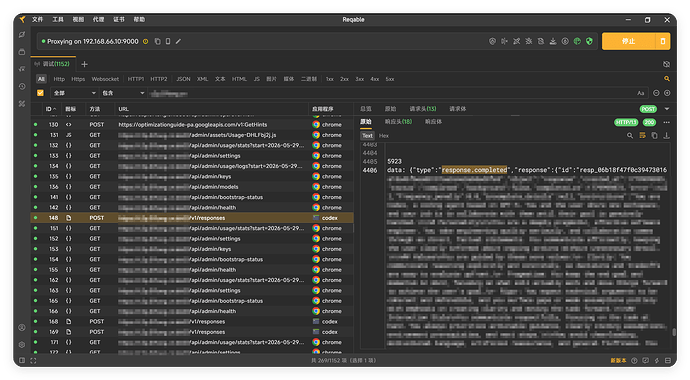
Task: Open the 代理 menu
Action: (x=99, y=19)
